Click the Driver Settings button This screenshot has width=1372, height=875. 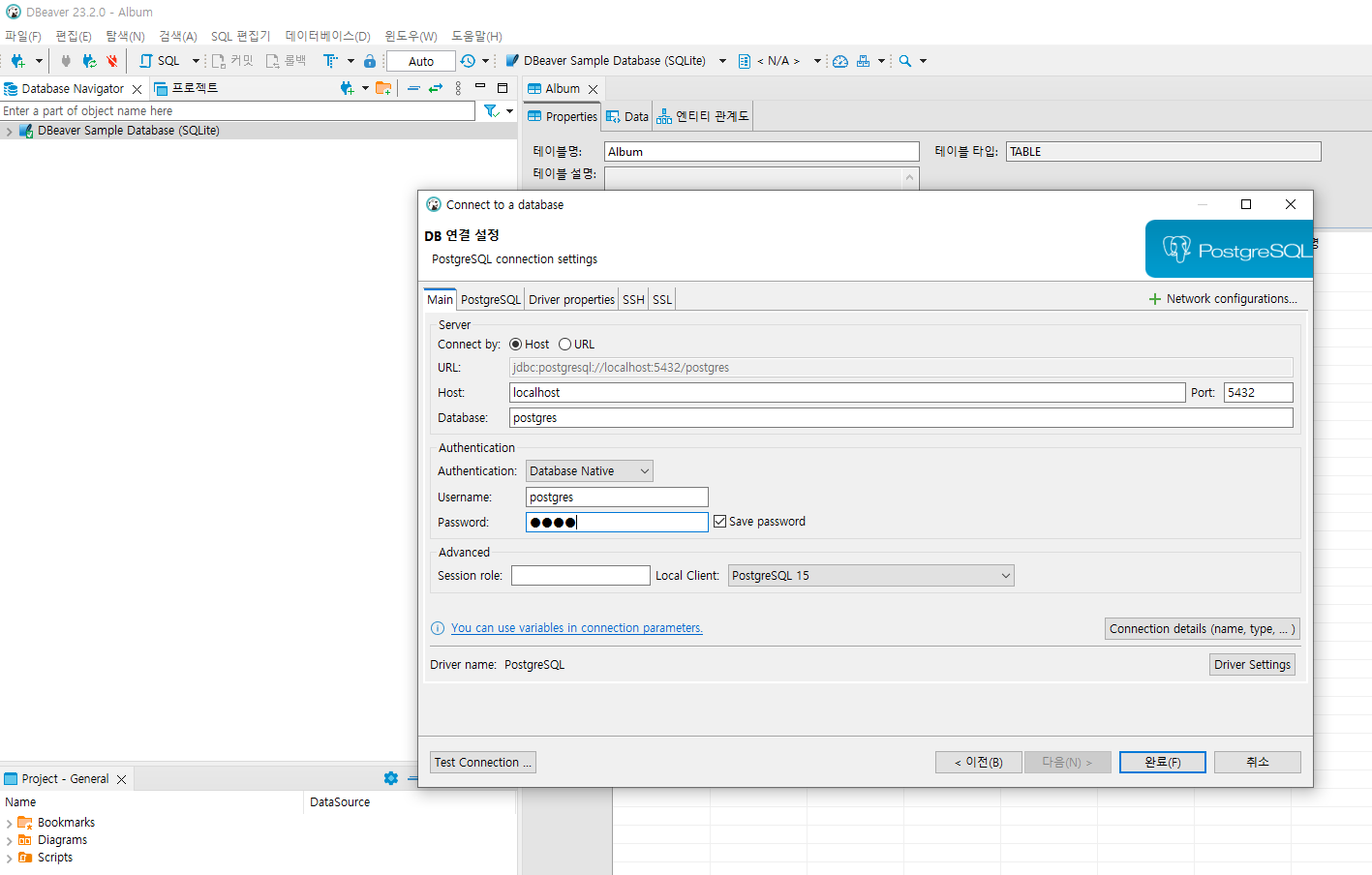(x=1252, y=665)
